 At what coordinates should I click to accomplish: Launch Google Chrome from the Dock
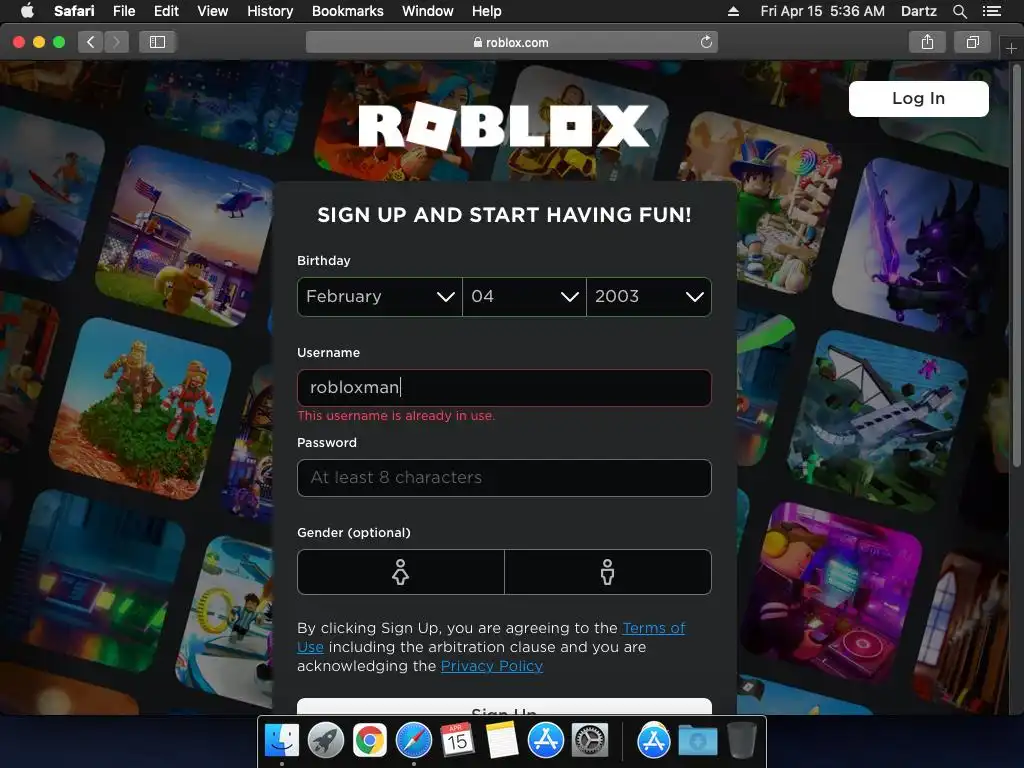370,741
